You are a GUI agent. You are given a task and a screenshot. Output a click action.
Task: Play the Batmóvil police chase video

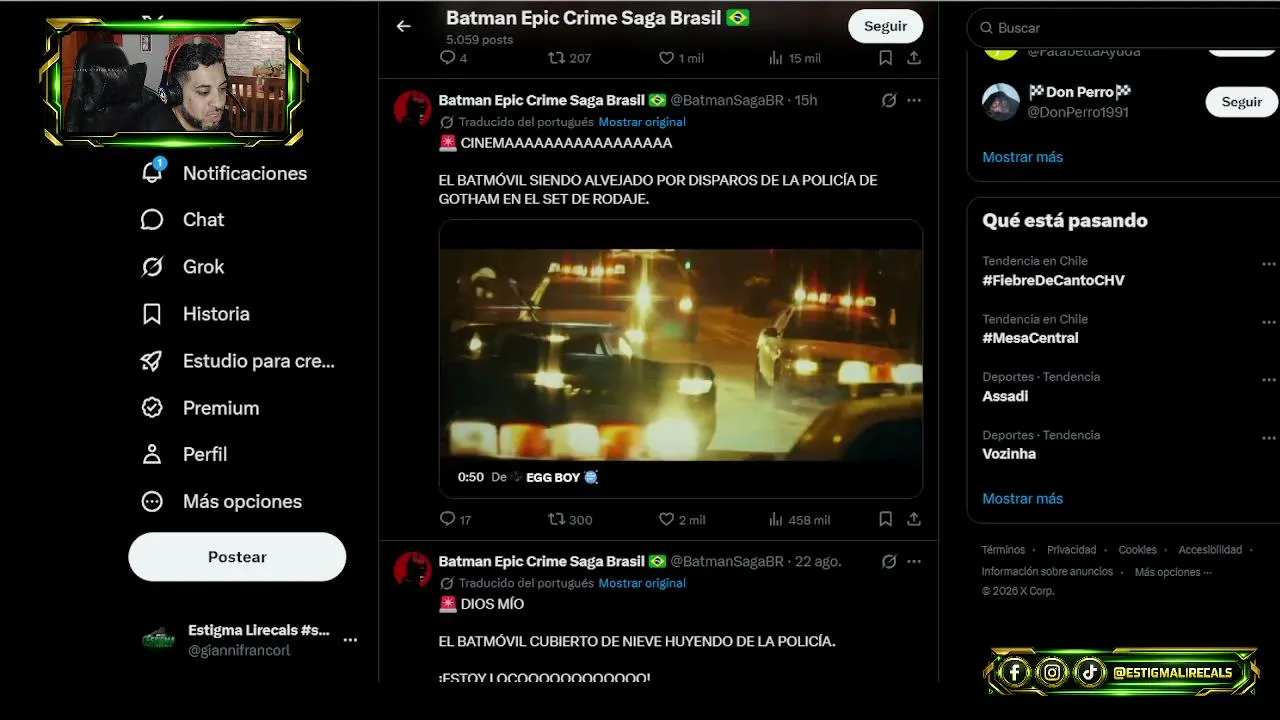680,355
